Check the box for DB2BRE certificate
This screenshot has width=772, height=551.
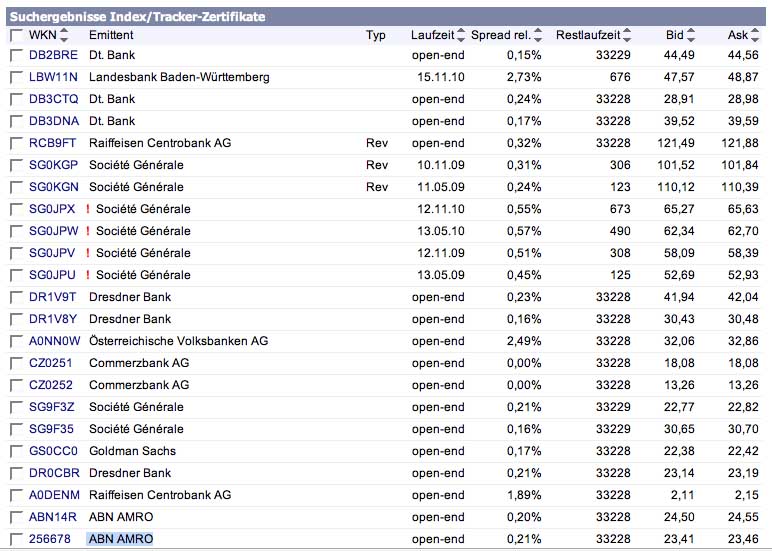(15, 55)
